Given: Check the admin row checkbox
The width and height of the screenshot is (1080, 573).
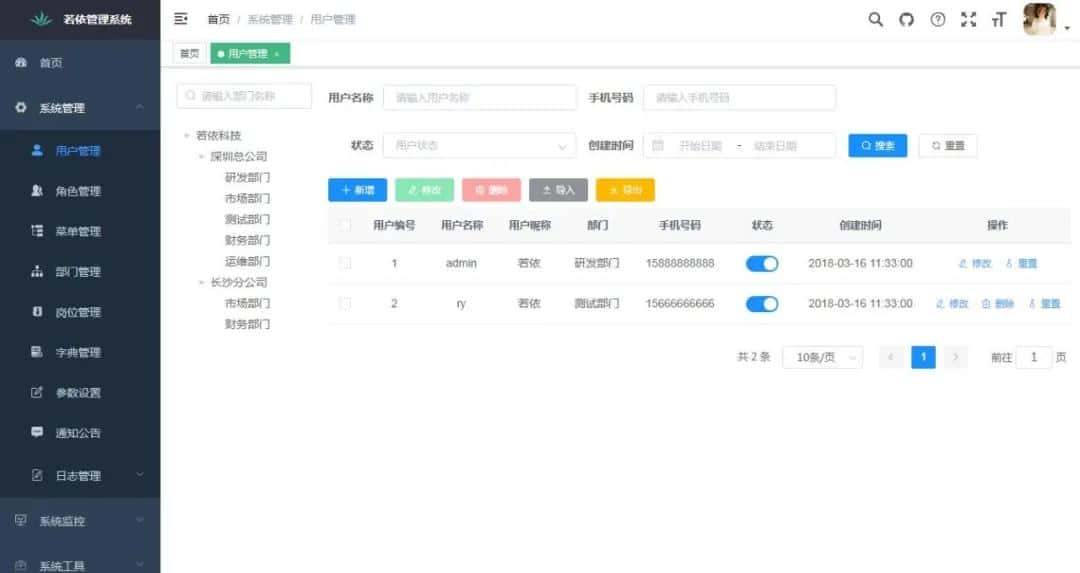Looking at the screenshot, I should tap(345, 263).
